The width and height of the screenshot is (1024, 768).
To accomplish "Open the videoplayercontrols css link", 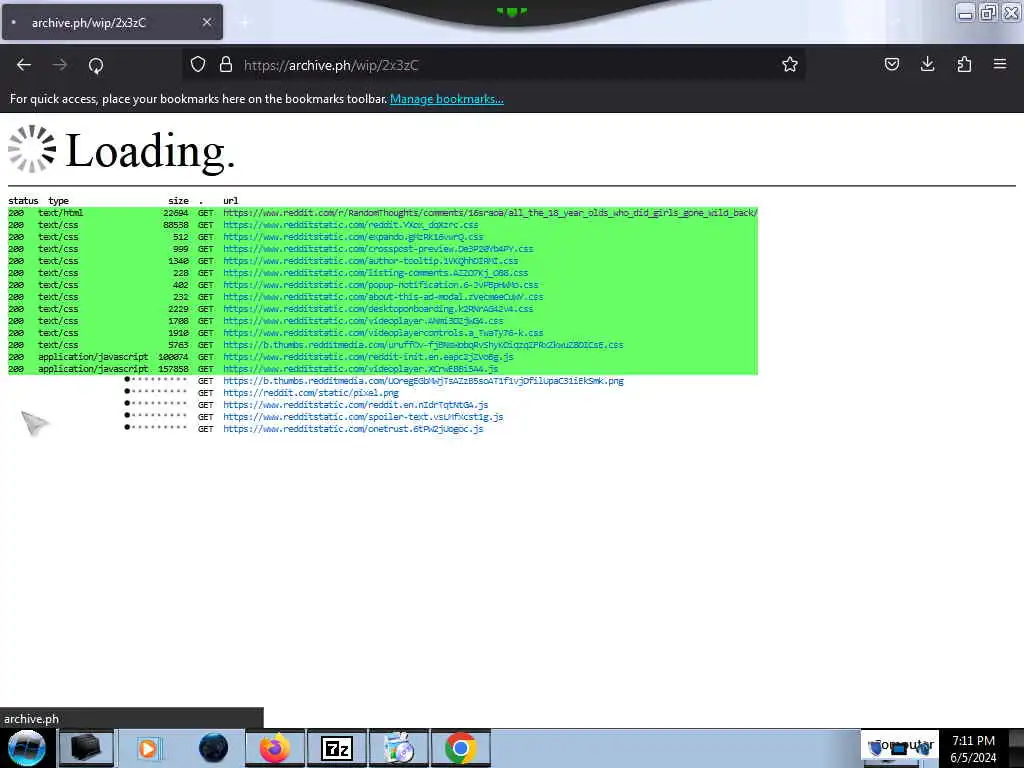I will [x=383, y=333].
